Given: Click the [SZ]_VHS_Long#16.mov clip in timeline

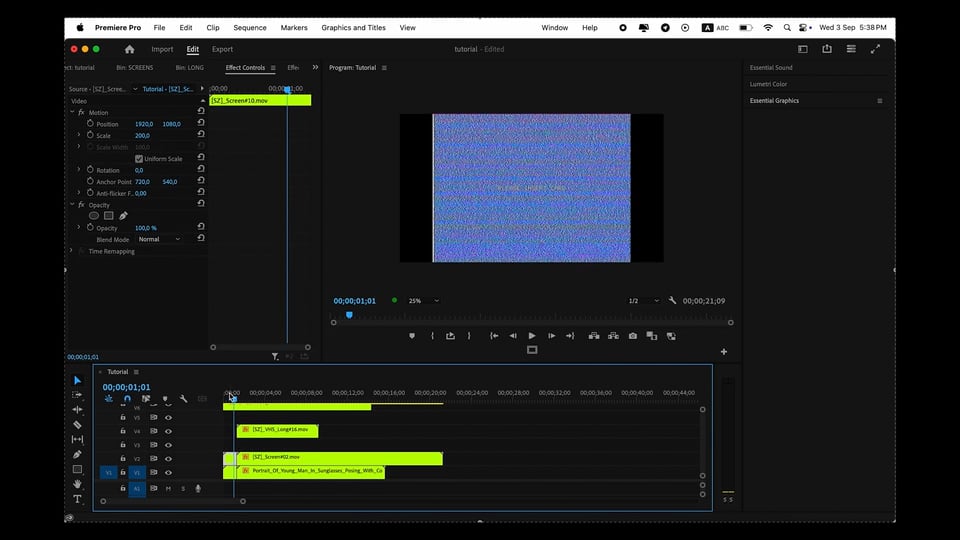Looking at the screenshot, I should pos(278,430).
